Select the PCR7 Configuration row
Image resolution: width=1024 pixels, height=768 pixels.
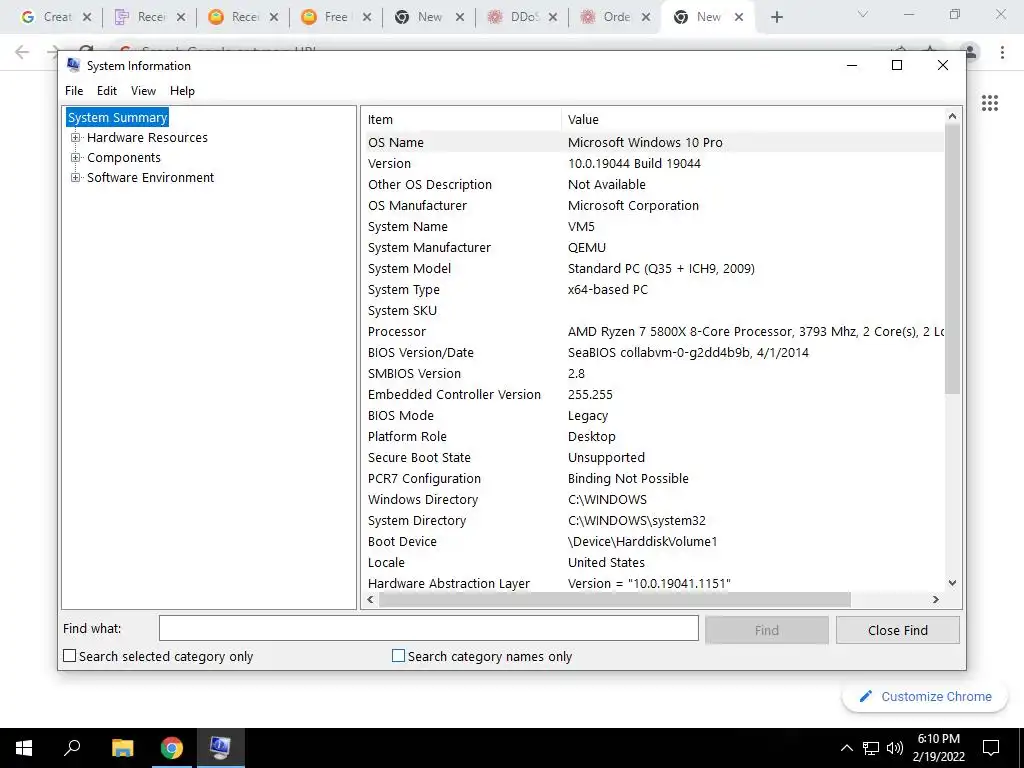point(654,479)
